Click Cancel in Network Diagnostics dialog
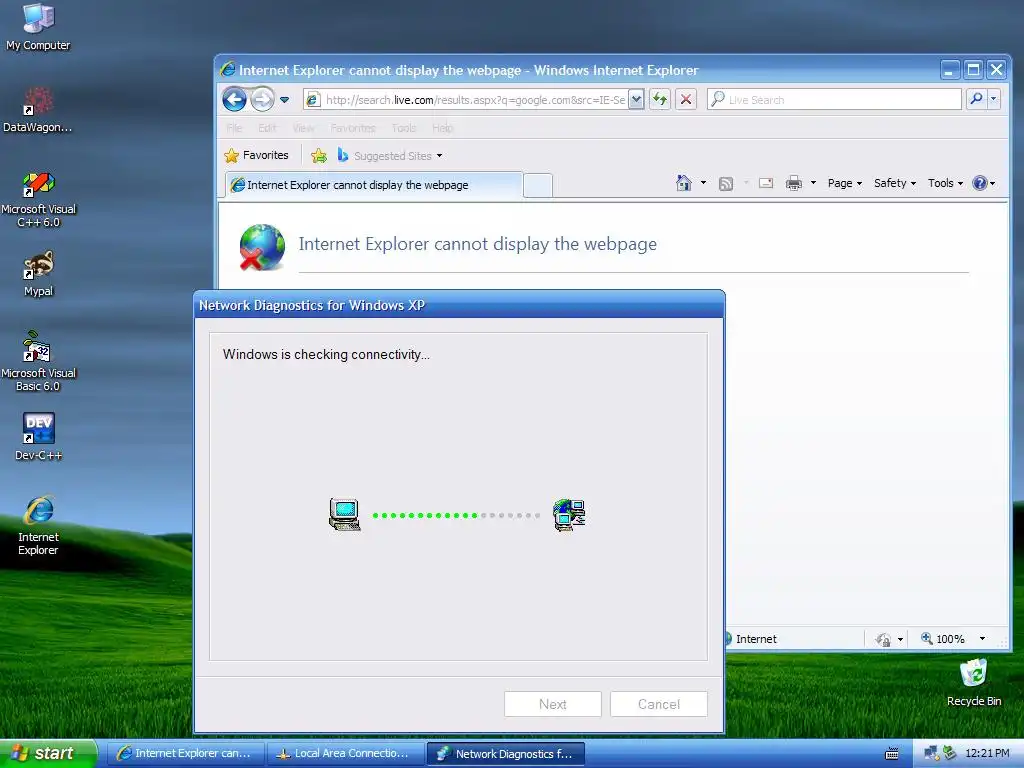This screenshot has height=768, width=1024. 659,704
